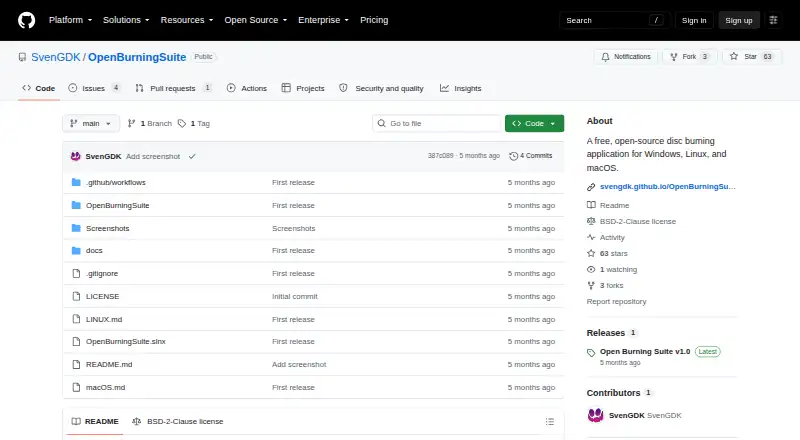Click the commit status checkmark icon
800x440 pixels.
tap(192, 156)
